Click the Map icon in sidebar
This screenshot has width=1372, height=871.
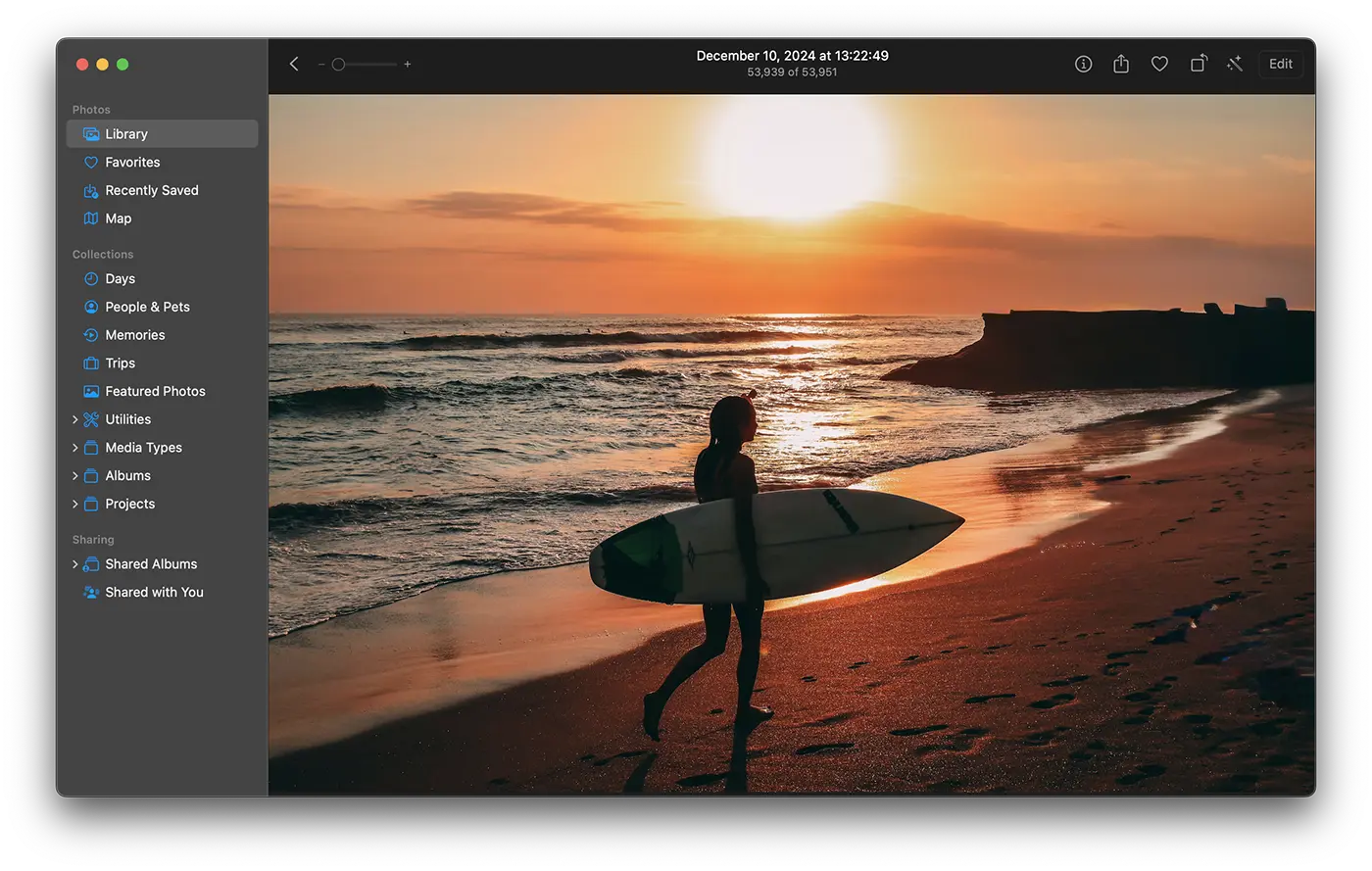pos(91,218)
